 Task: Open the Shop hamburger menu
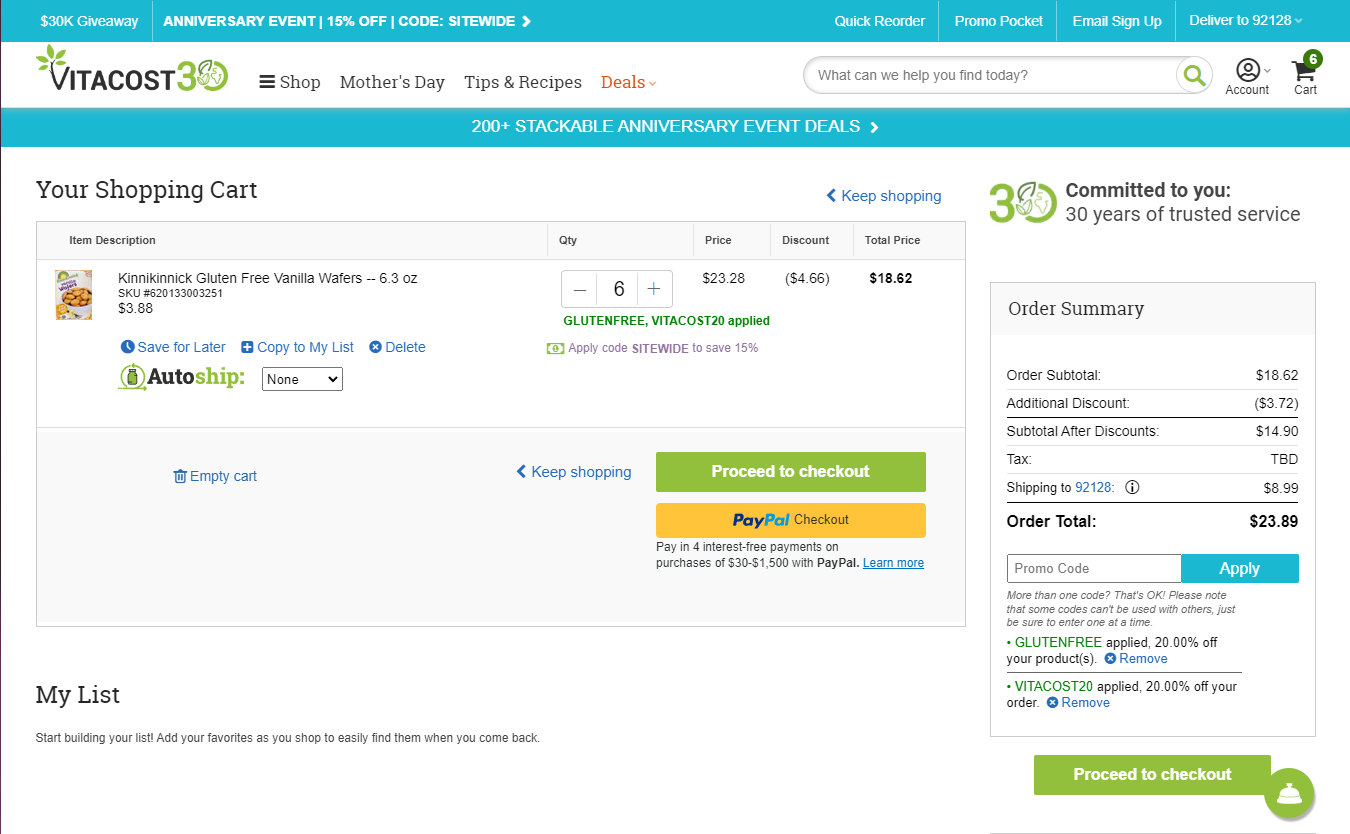(290, 82)
